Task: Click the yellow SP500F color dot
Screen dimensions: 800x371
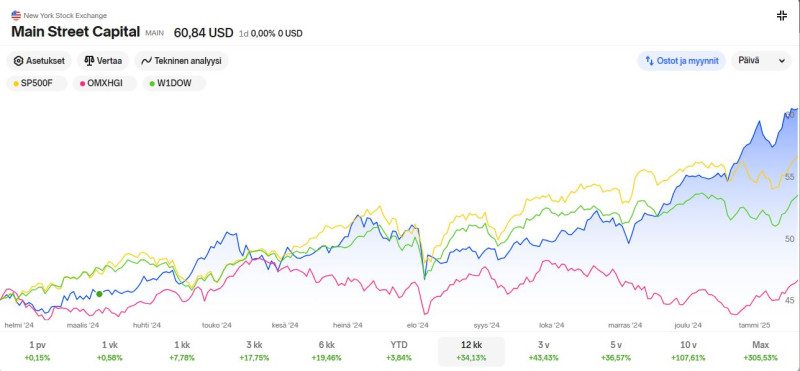Action: [x=16, y=84]
